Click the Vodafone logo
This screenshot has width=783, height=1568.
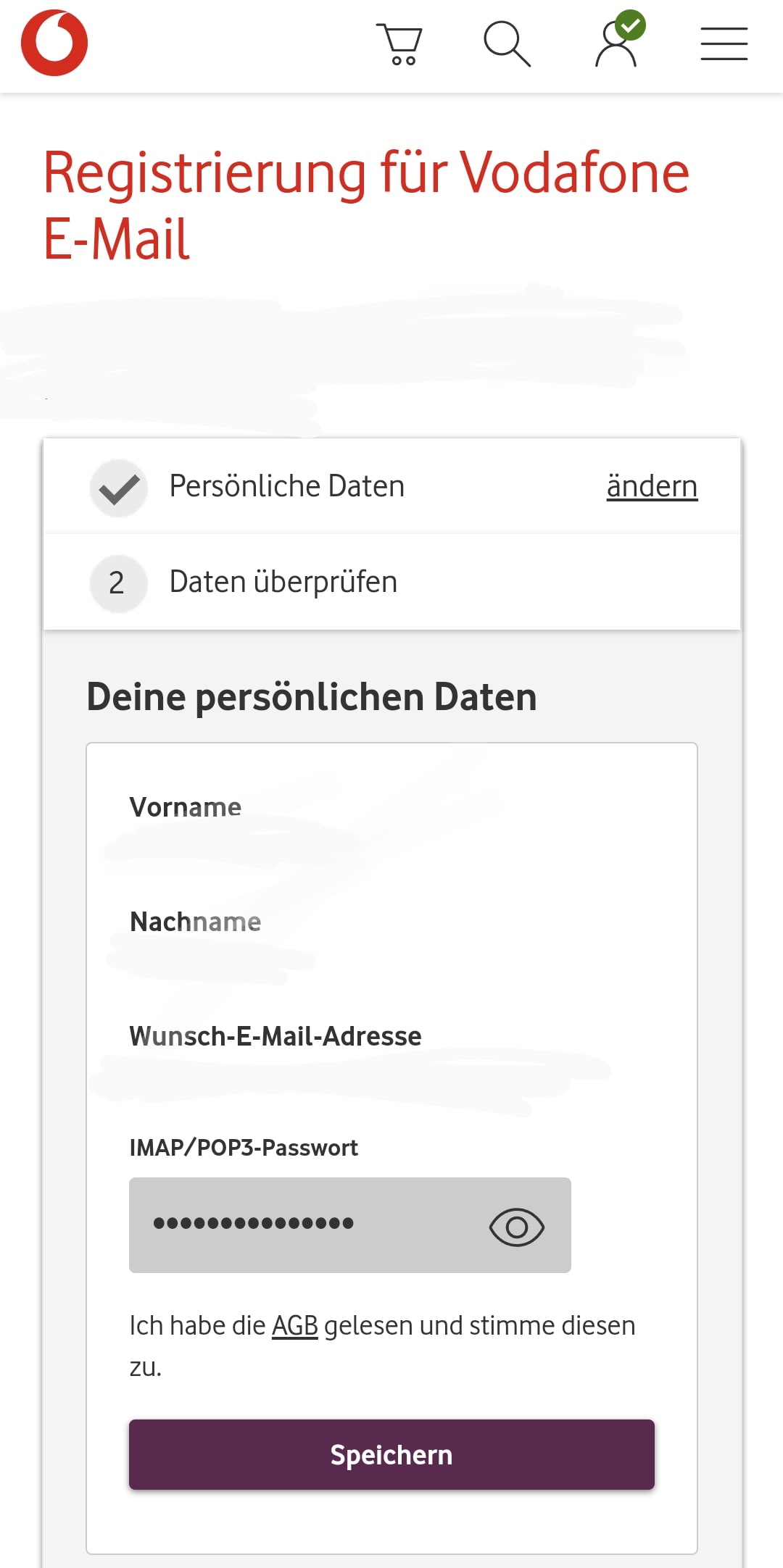[54, 43]
